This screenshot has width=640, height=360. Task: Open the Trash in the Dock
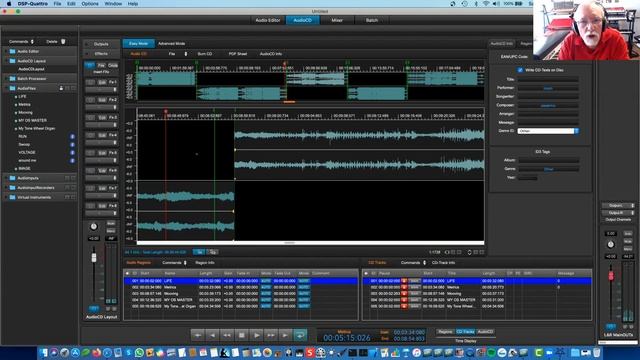(596, 353)
